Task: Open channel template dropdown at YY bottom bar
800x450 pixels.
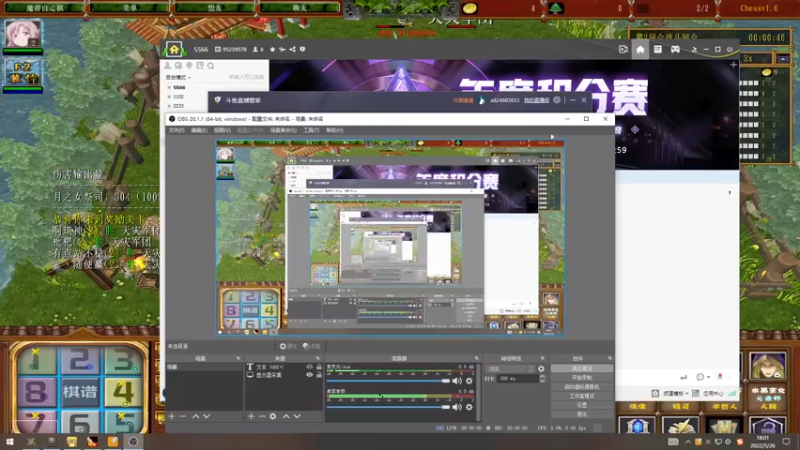Action: click(x=675, y=393)
